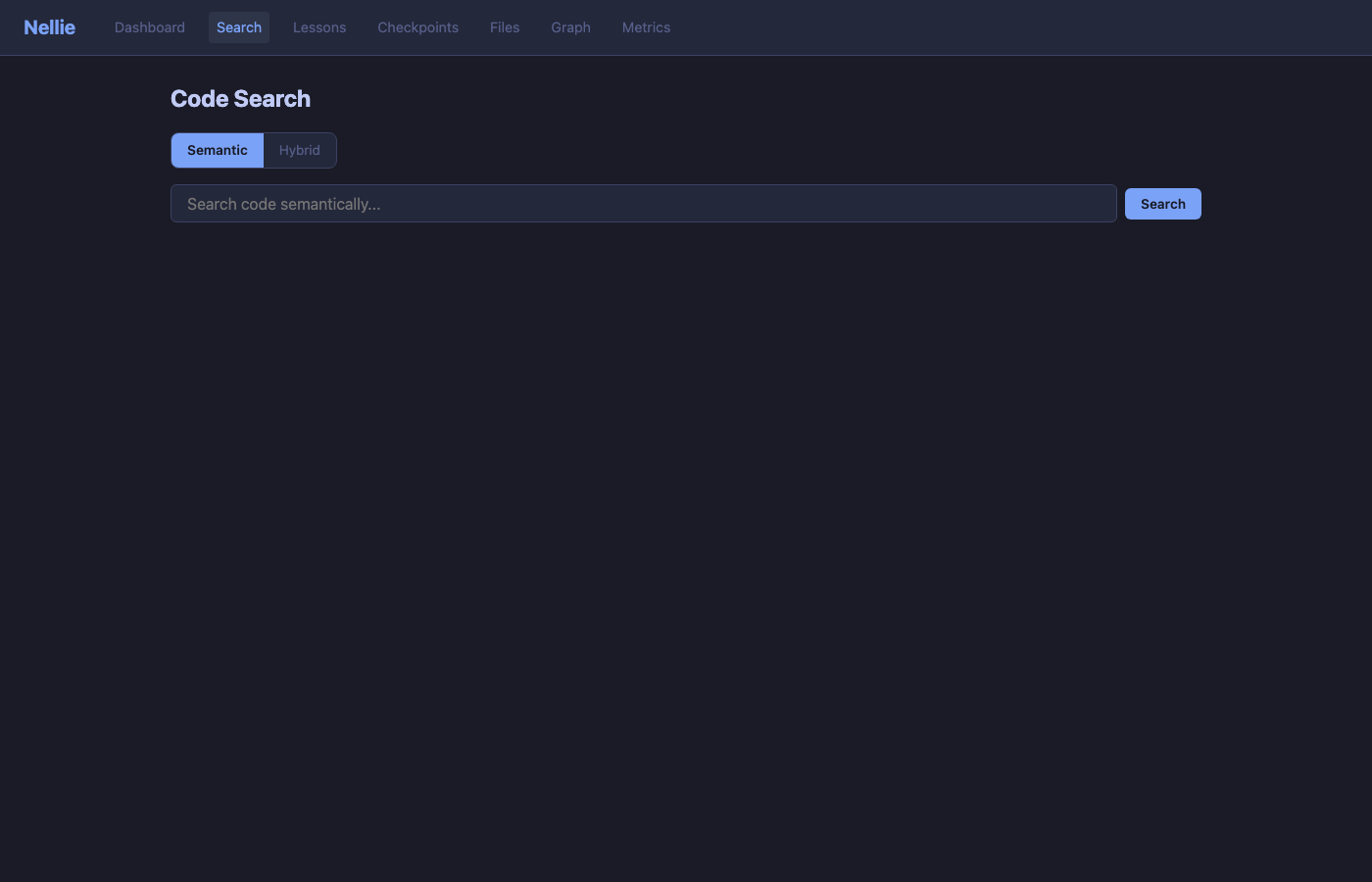Open the Checkpoints section
Screen dimensions: 1372x882
pos(417,27)
